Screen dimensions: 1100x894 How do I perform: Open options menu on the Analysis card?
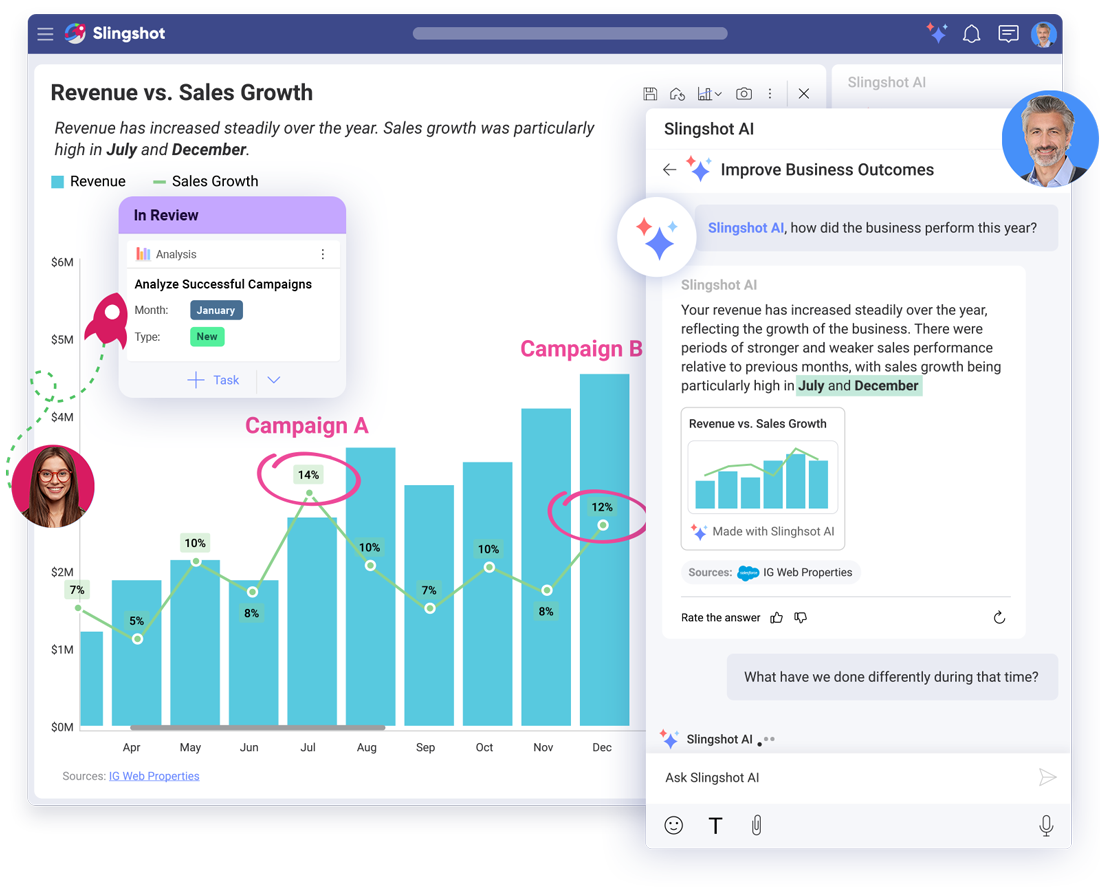coord(323,254)
